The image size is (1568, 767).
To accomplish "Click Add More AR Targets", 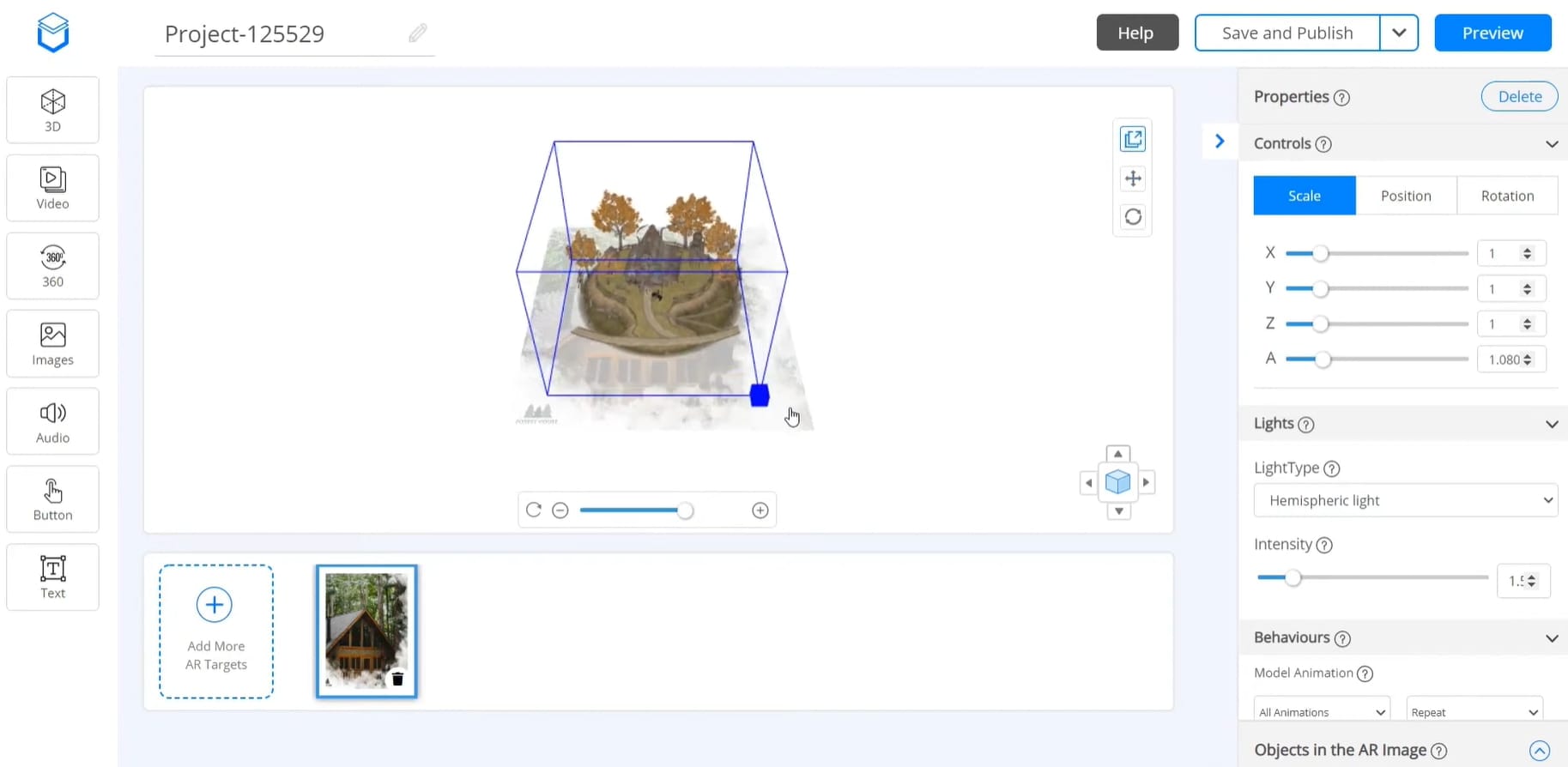I will click(216, 631).
